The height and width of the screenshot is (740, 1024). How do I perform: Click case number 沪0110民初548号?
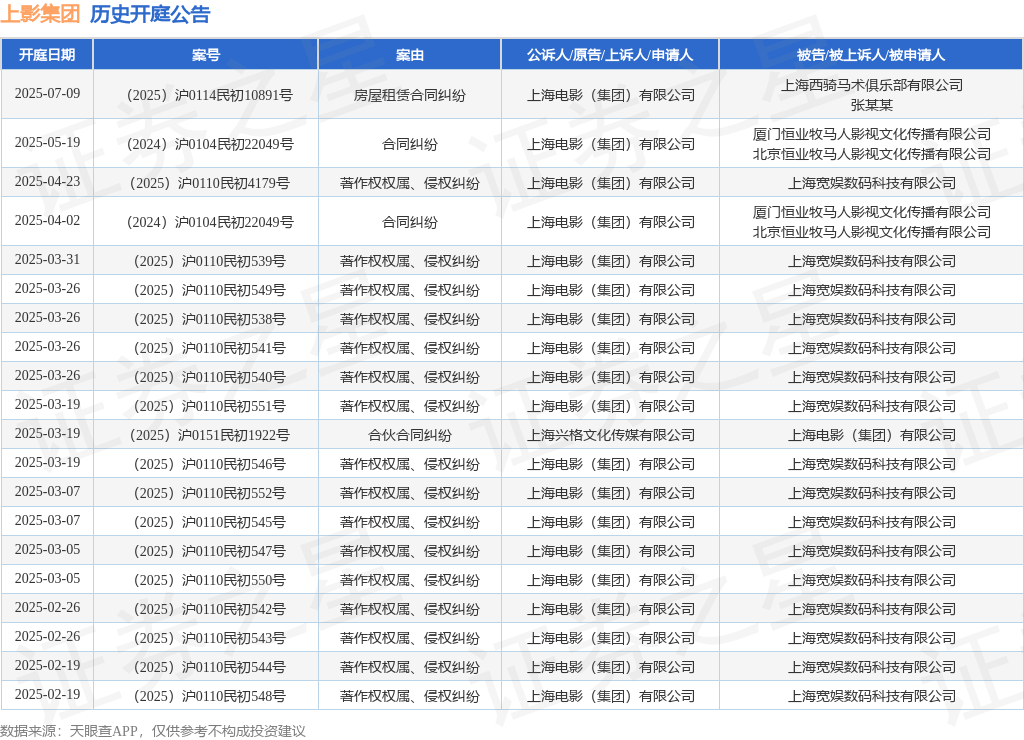pyautogui.click(x=234, y=696)
